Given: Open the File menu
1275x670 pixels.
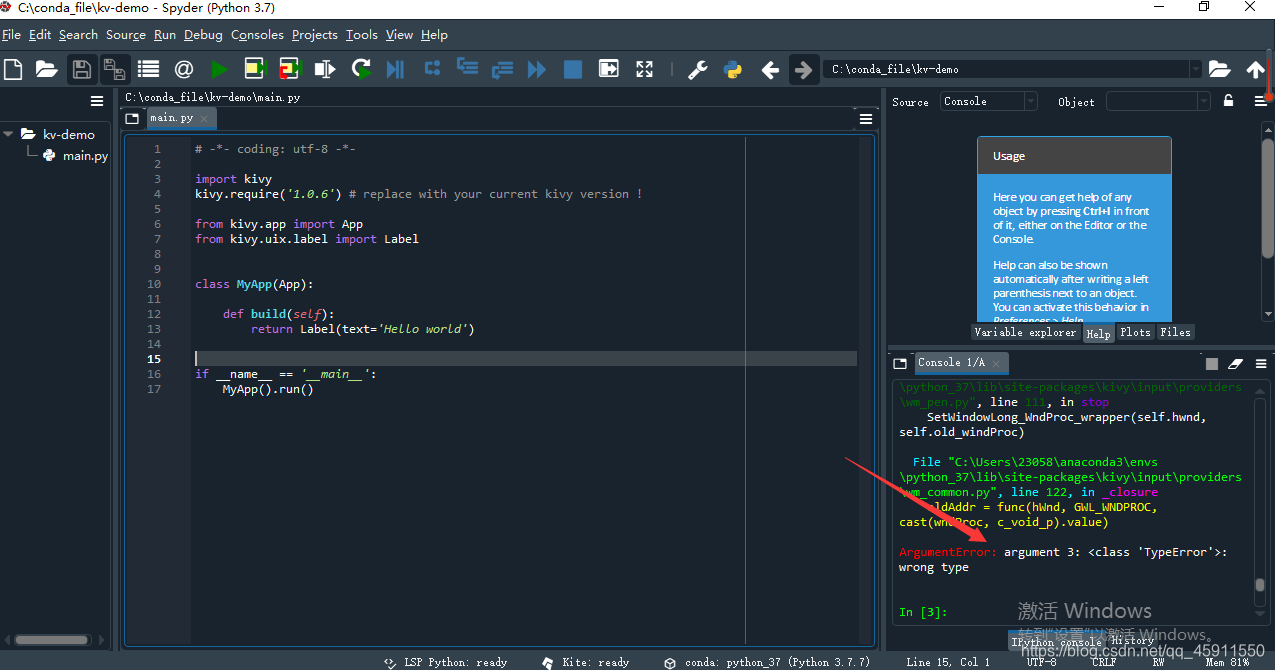Looking at the screenshot, I should click(11, 34).
